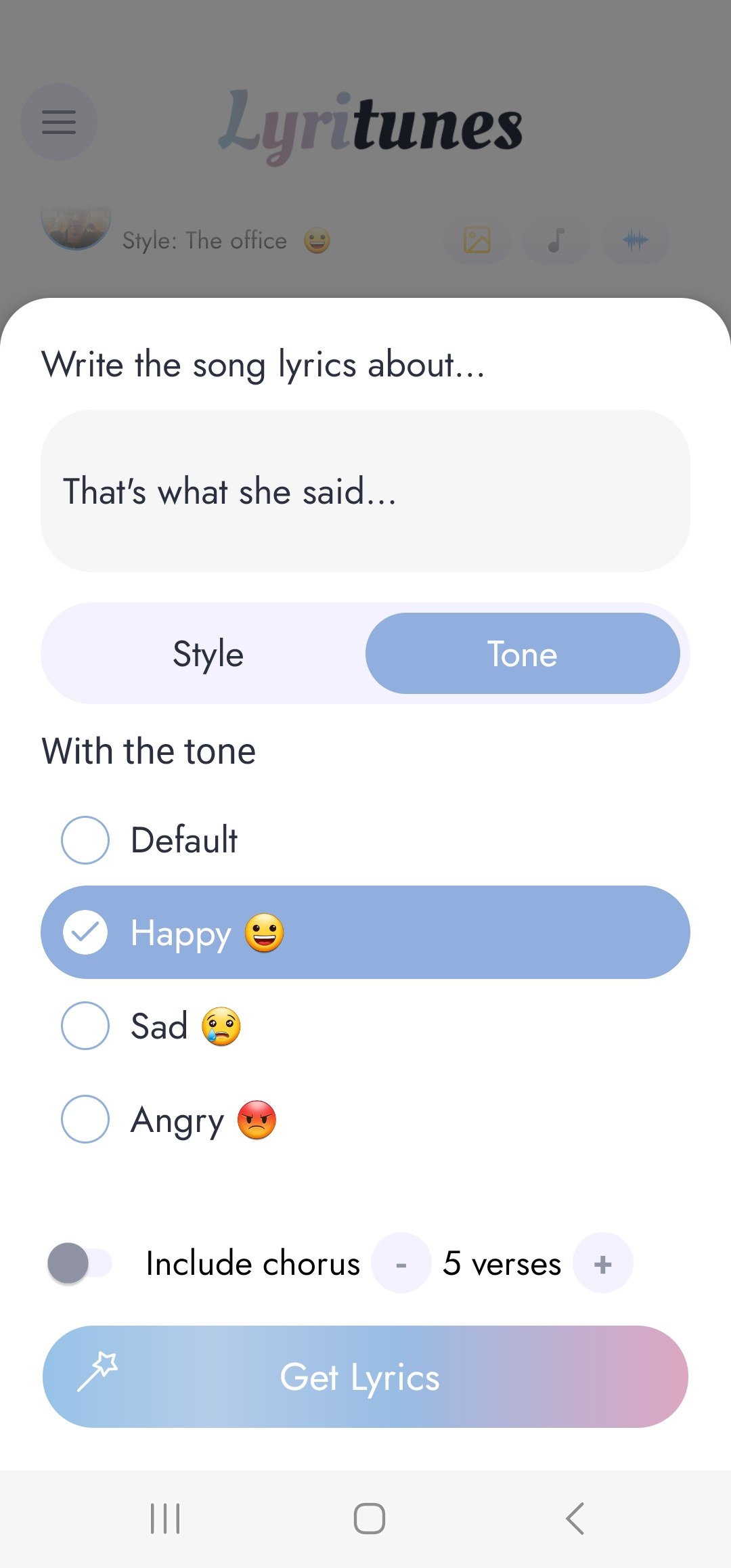Enable the Include chorus switch

click(79, 1263)
